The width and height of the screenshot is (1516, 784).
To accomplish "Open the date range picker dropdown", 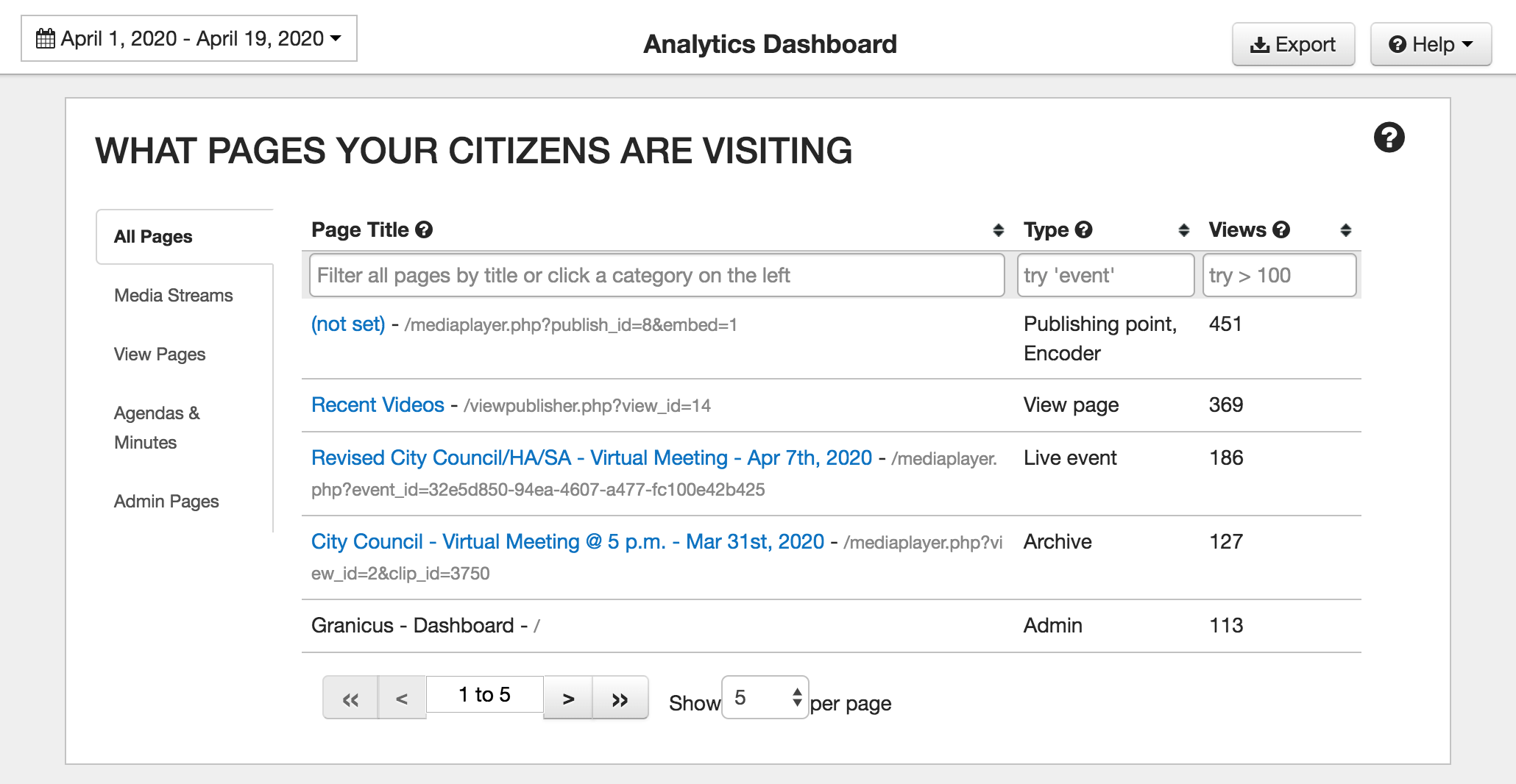I will 189,38.
